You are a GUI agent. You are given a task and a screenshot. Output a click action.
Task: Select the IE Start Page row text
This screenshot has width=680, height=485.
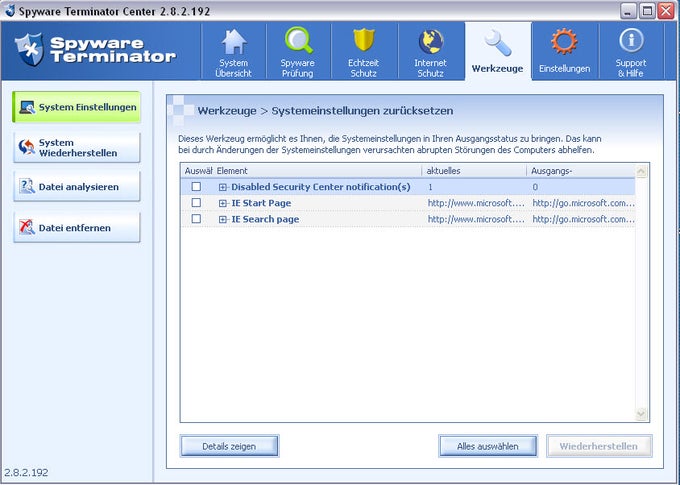point(261,203)
